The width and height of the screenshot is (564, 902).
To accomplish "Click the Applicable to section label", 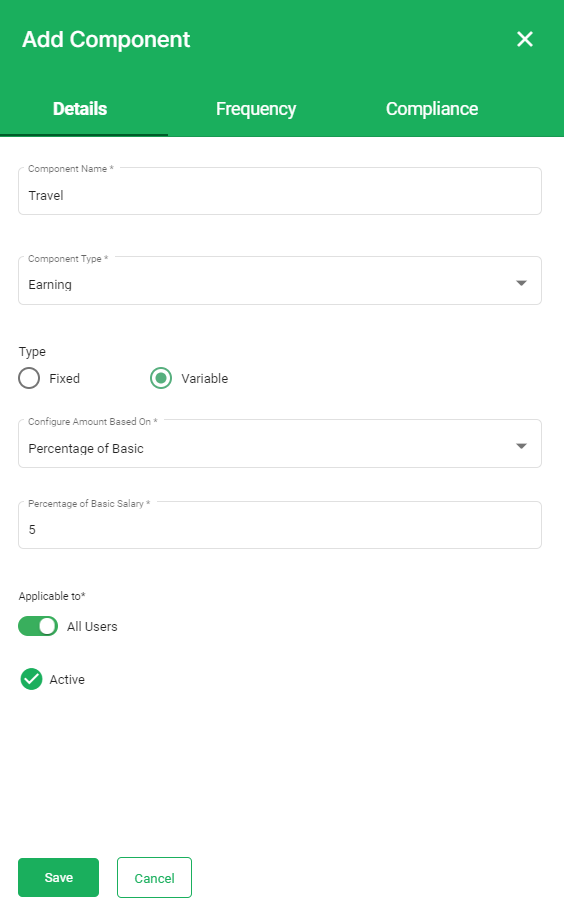I will 52,596.
